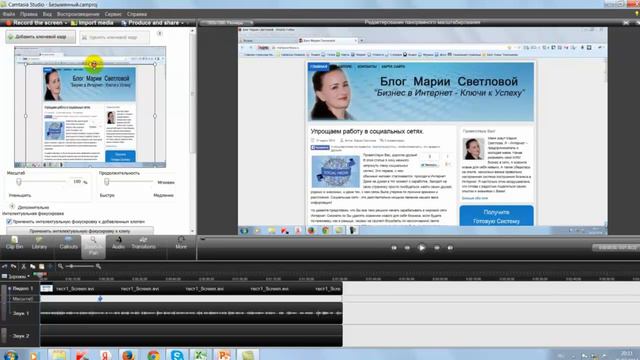The height and width of the screenshot is (360, 640).
Task: Click the scale percentage input field
Action: point(76,182)
